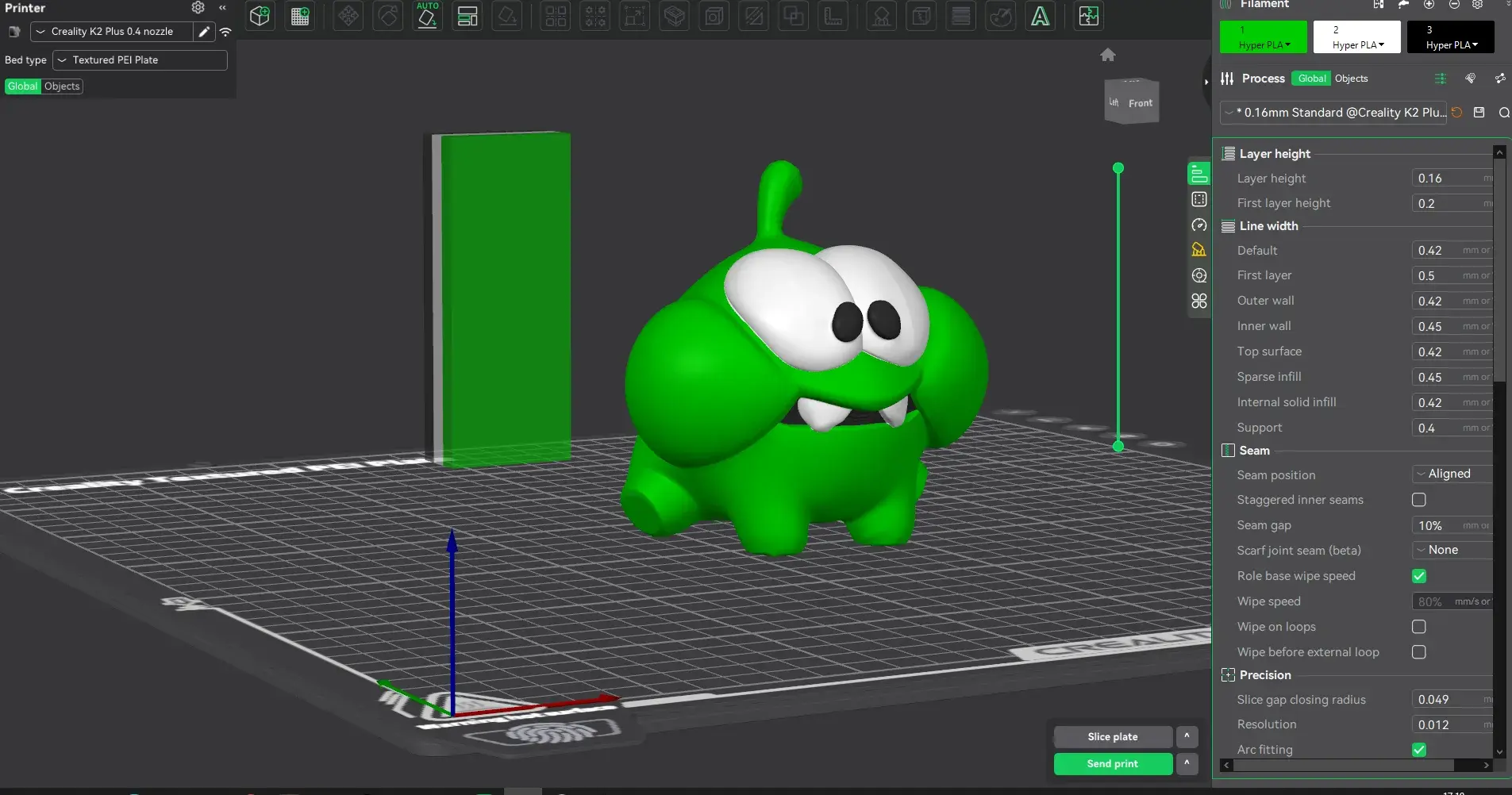This screenshot has height=795, width=1512.
Task: Expand the Send print options arrow
Action: pyautogui.click(x=1187, y=764)
